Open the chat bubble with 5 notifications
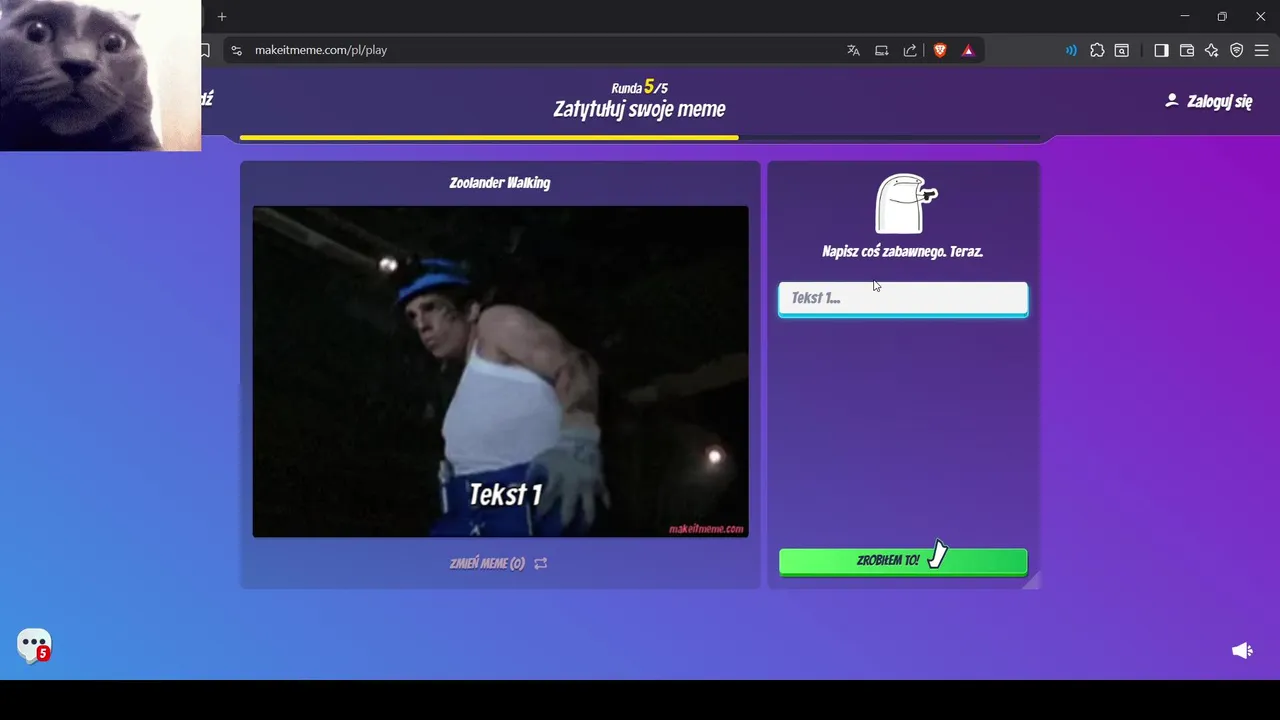Screen dimensions: 1280x720 [x=34, y=645]
